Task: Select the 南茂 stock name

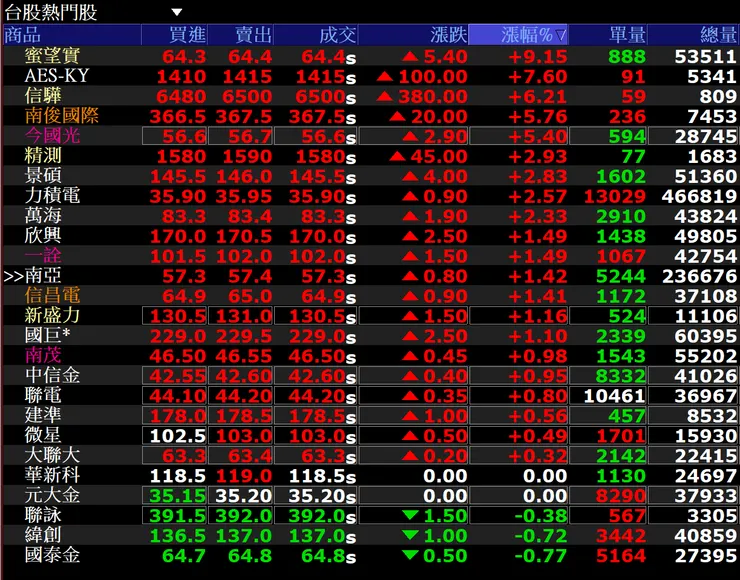Action: coord(43,355)
